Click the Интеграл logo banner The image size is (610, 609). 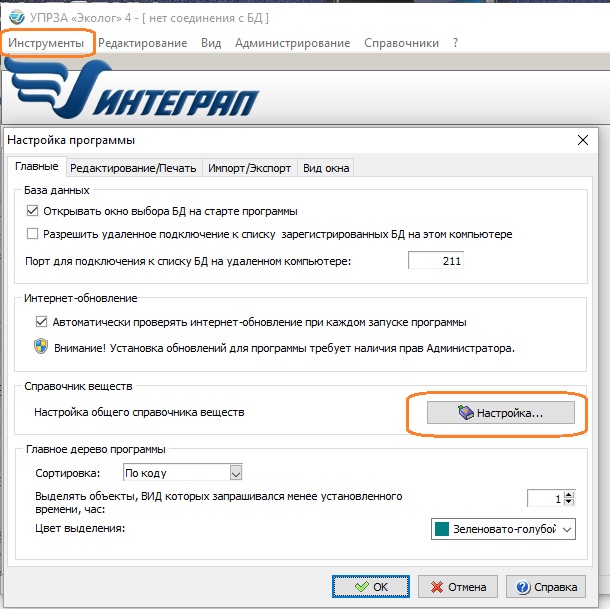pos(135,95)
